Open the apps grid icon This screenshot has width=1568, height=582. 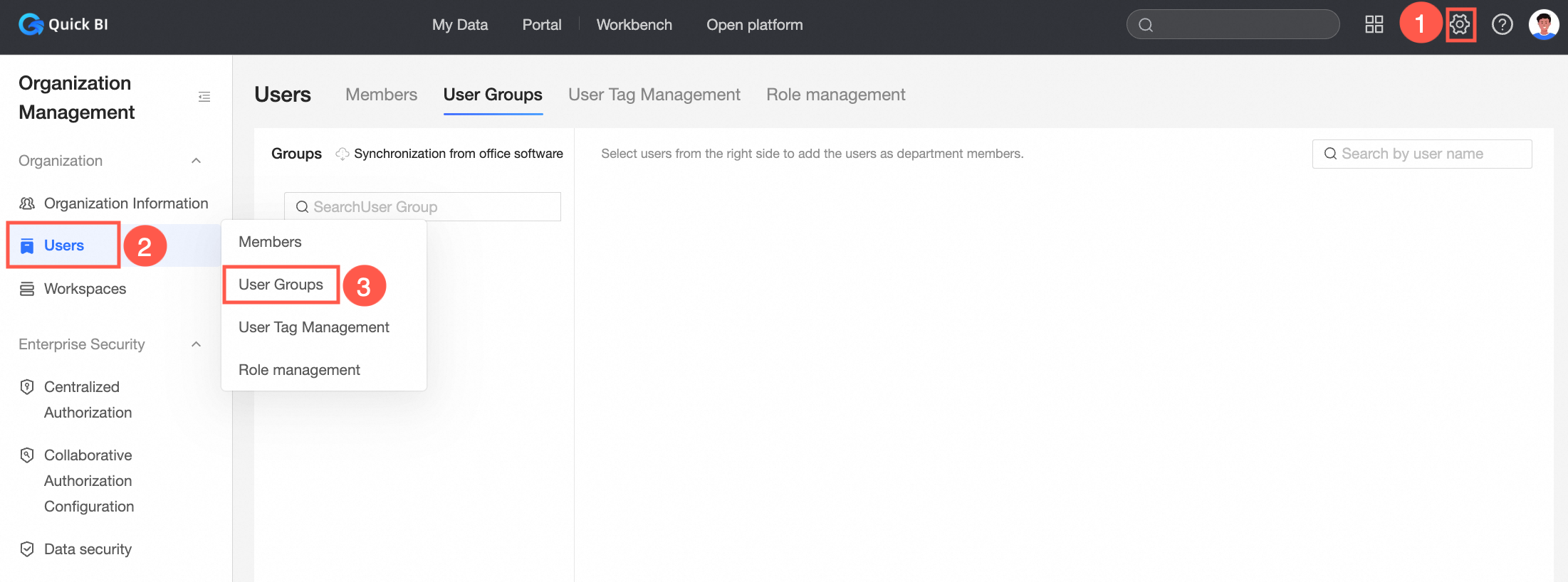(x=1374, y=25)
